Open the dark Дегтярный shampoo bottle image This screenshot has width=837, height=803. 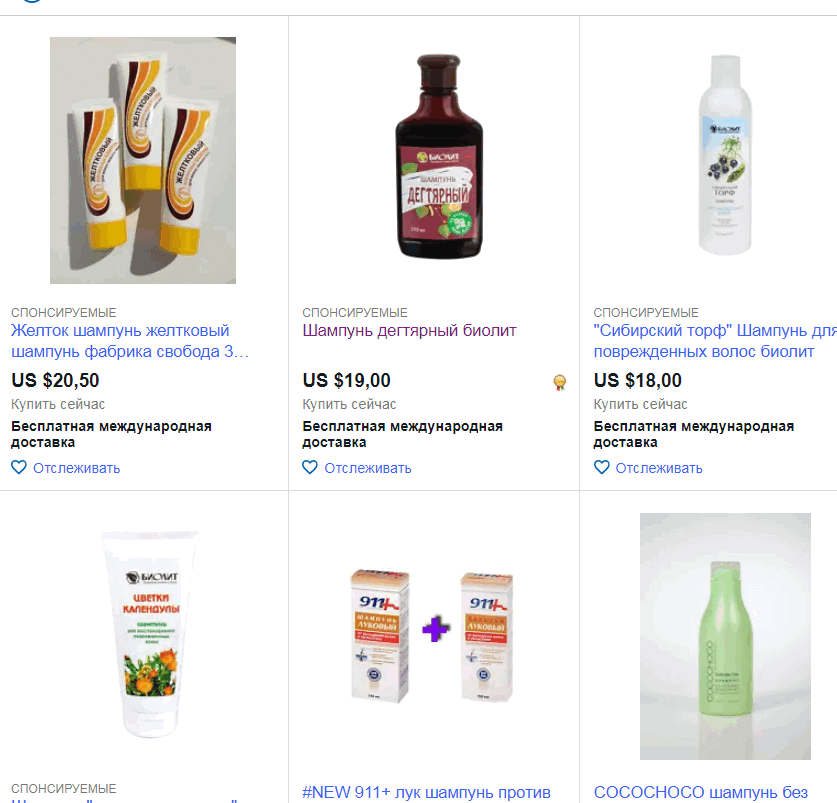pyautogui.click(x=434, y=160)
